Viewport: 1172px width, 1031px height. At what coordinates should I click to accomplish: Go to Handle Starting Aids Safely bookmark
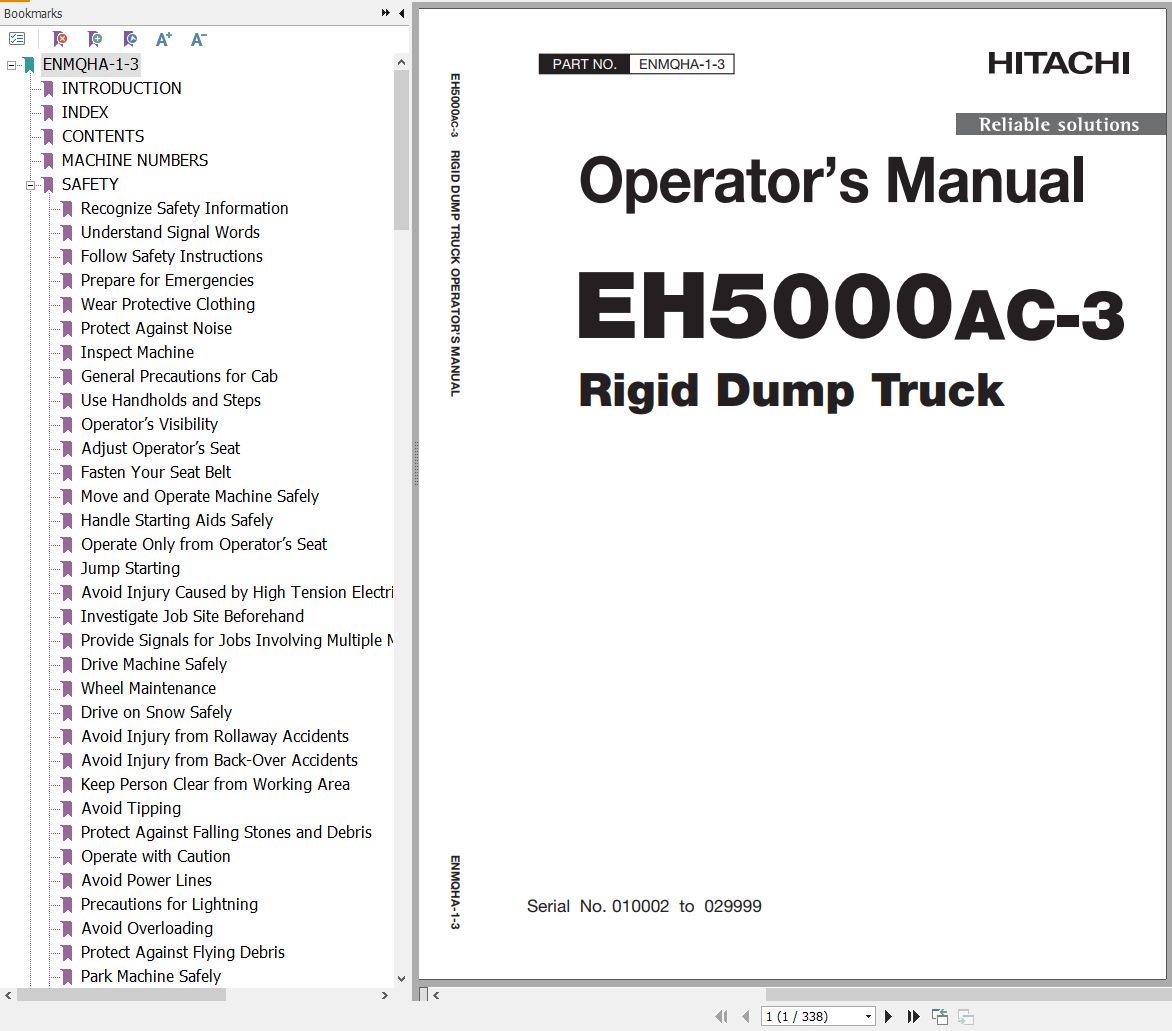(176, 520)
